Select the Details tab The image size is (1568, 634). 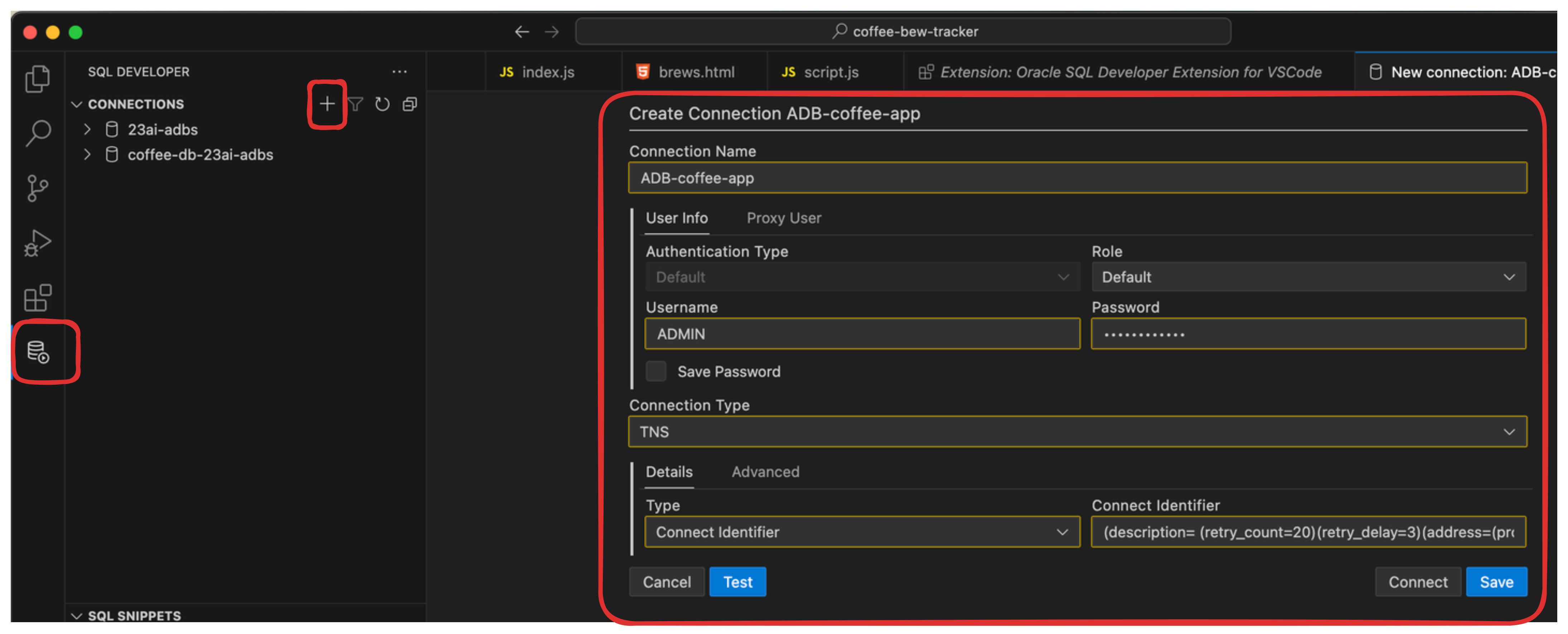(x=669, y=471)
